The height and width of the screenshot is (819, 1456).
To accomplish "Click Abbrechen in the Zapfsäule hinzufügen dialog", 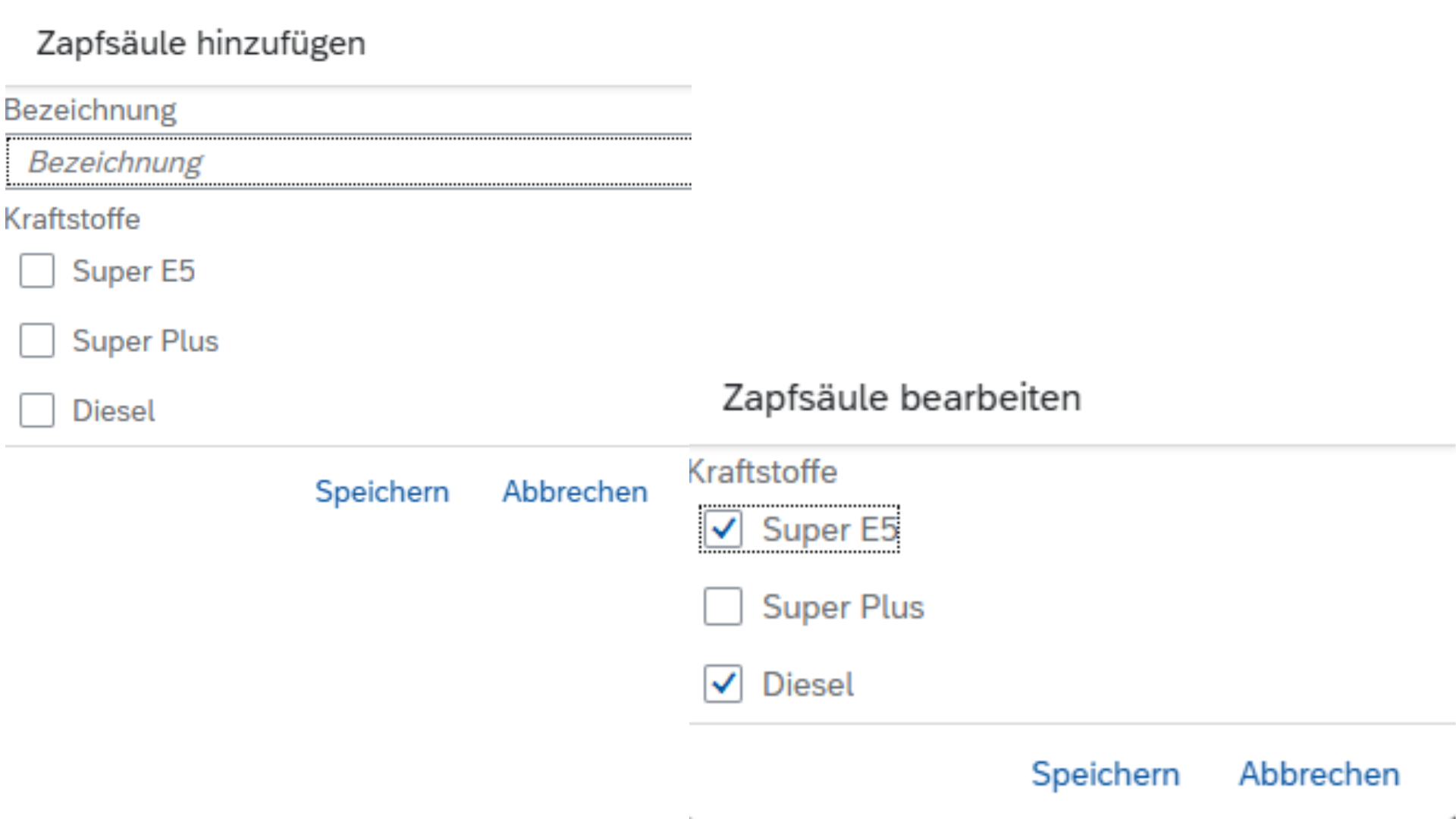I will [575, 491].
